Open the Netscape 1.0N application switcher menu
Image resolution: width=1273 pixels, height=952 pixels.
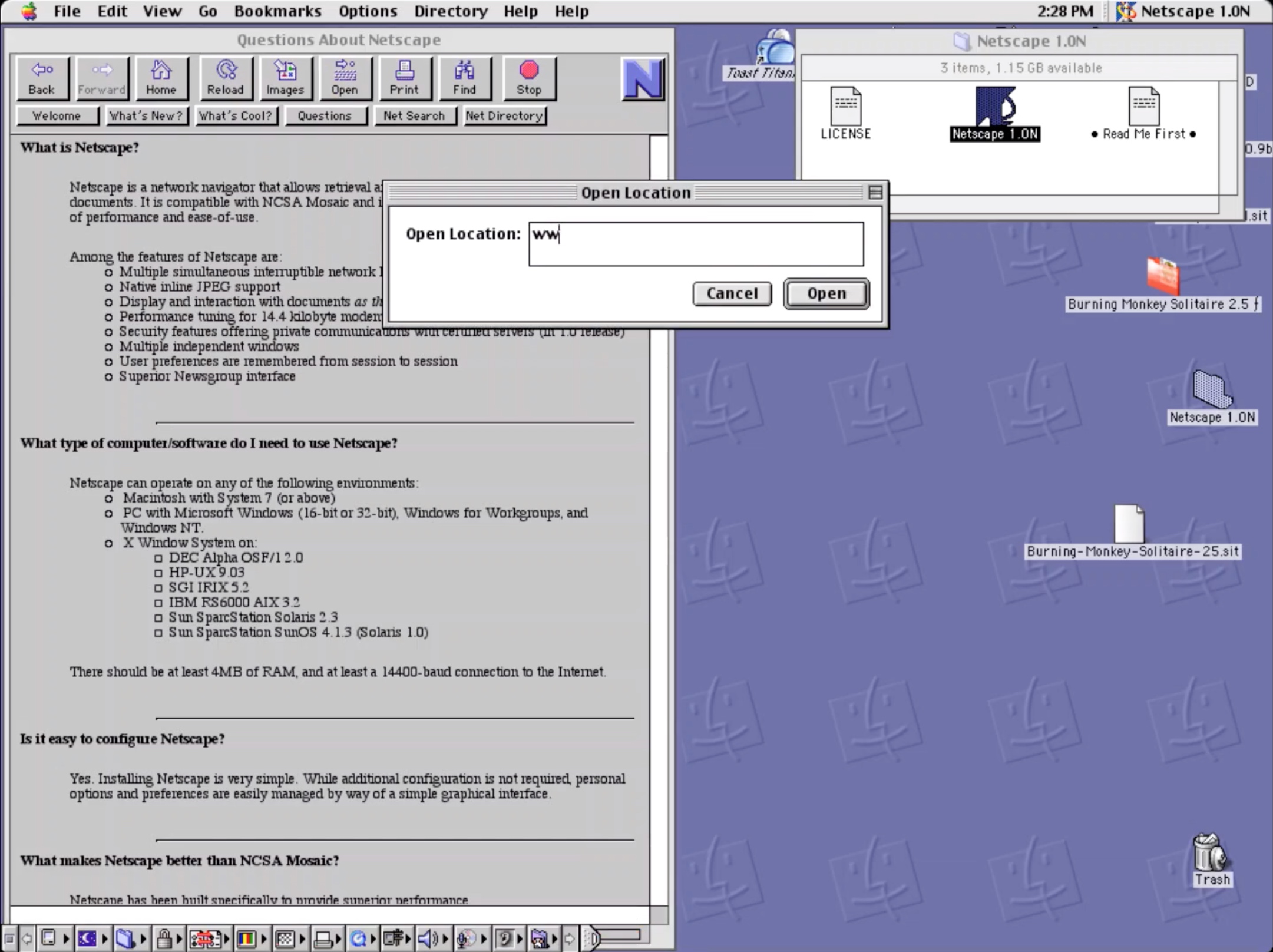coord(1183,11)
